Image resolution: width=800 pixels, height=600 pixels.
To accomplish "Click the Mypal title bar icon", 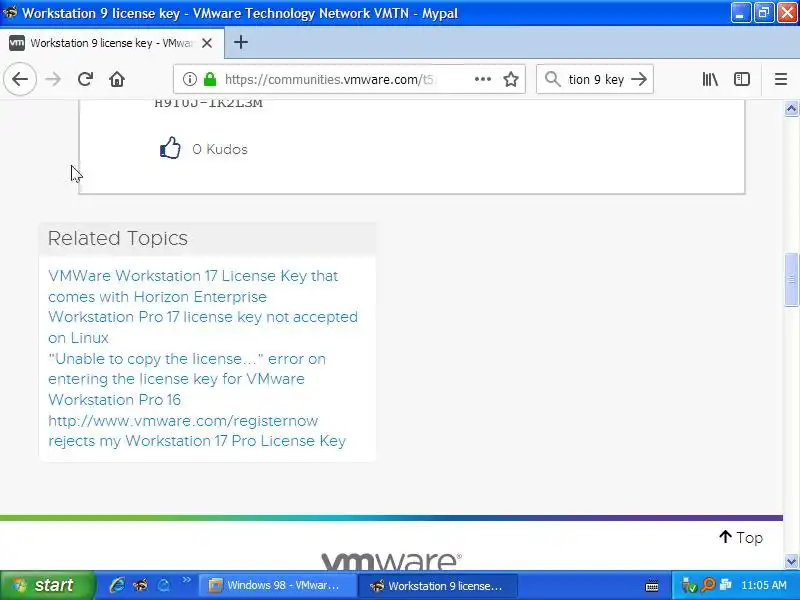I will (10, 12).
